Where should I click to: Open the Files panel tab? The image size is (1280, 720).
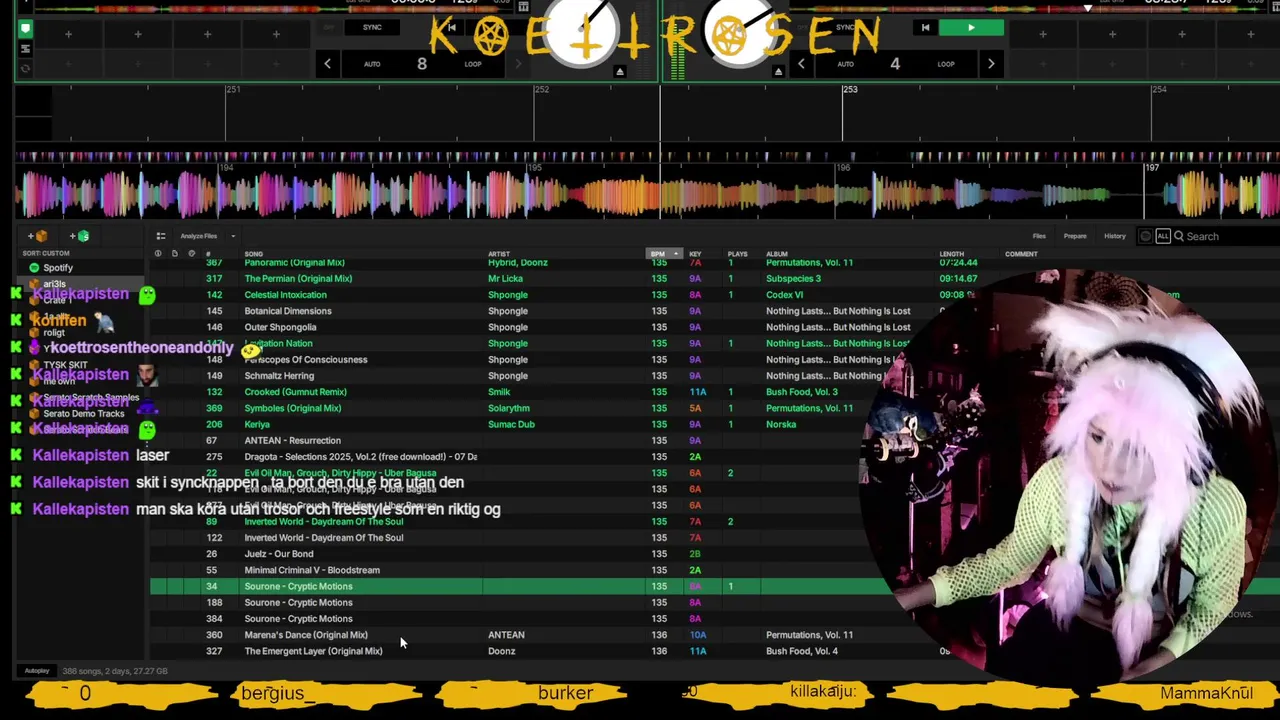(x=1039, y=236)
